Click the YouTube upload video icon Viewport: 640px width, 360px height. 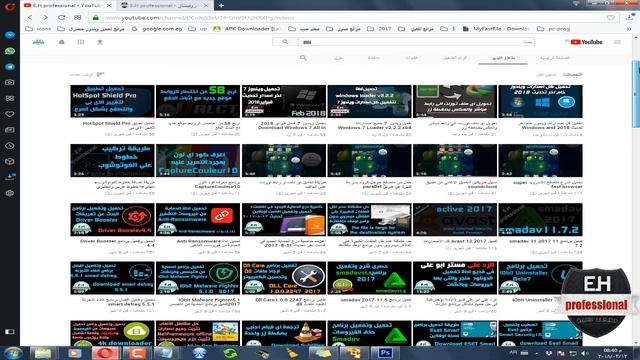click(100, 42)
